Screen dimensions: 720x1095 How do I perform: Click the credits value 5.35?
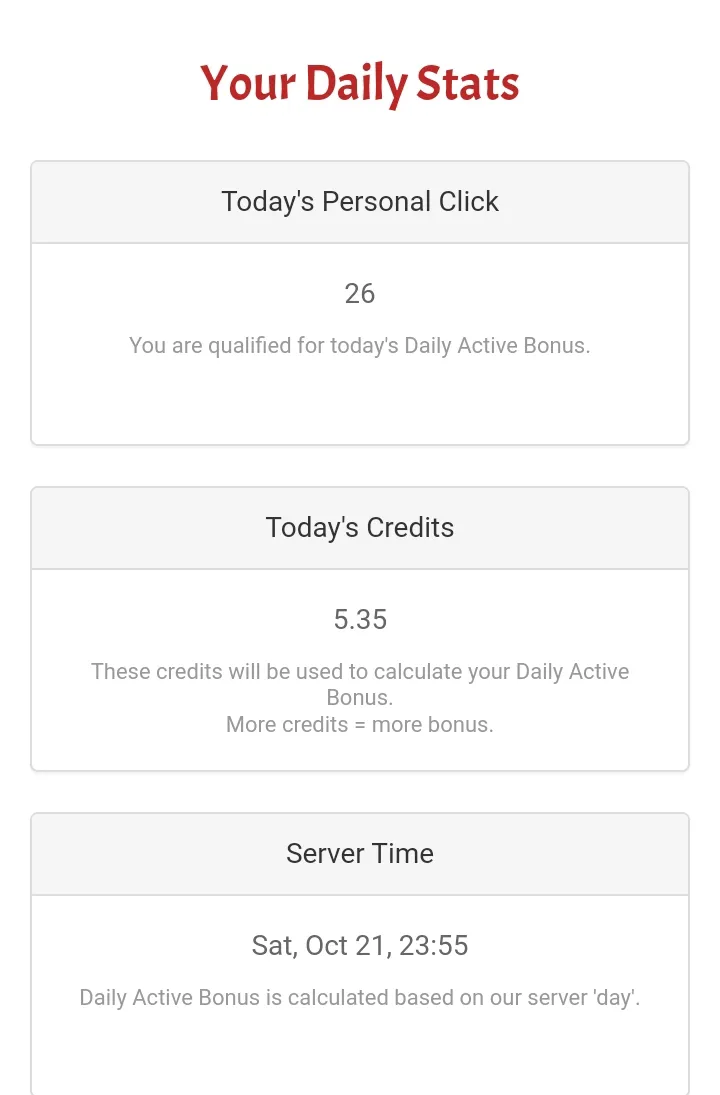coord(360,619)
